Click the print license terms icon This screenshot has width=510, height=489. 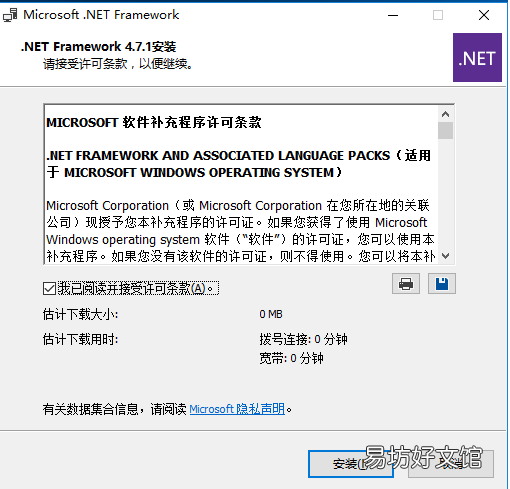[406, 284]
